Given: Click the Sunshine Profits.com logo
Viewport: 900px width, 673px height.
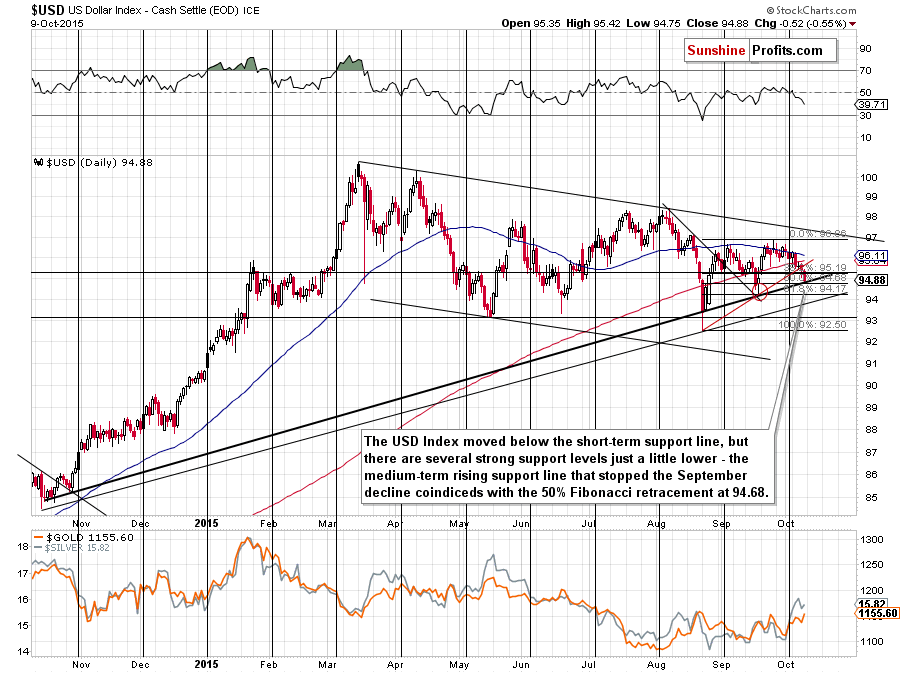Looking at the screenshot, I should (760, 50).
